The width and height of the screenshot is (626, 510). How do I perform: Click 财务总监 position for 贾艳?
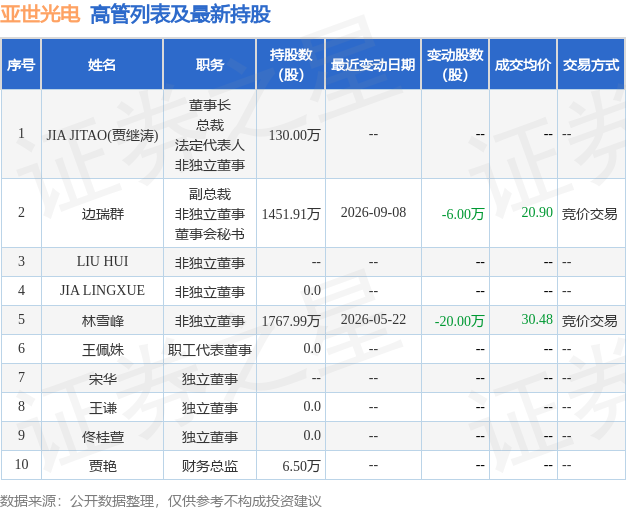210,466
